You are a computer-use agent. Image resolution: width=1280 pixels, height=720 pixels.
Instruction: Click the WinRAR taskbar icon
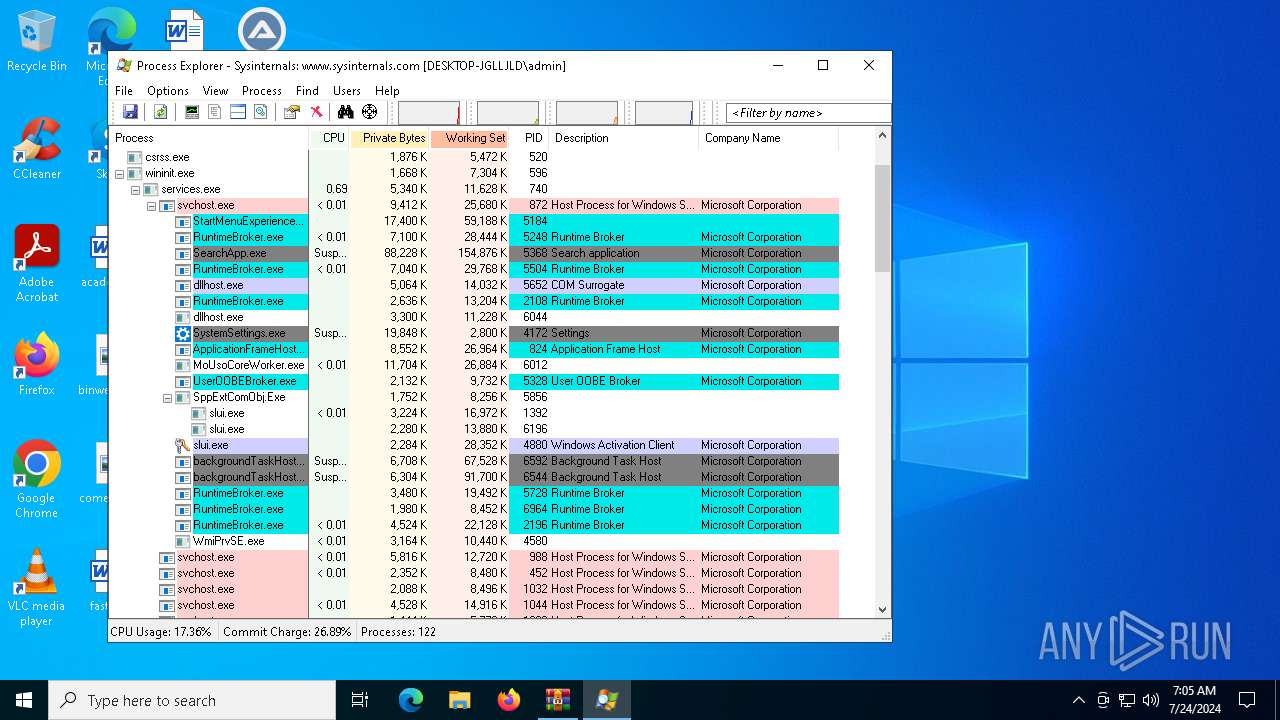tap(558, 700)
